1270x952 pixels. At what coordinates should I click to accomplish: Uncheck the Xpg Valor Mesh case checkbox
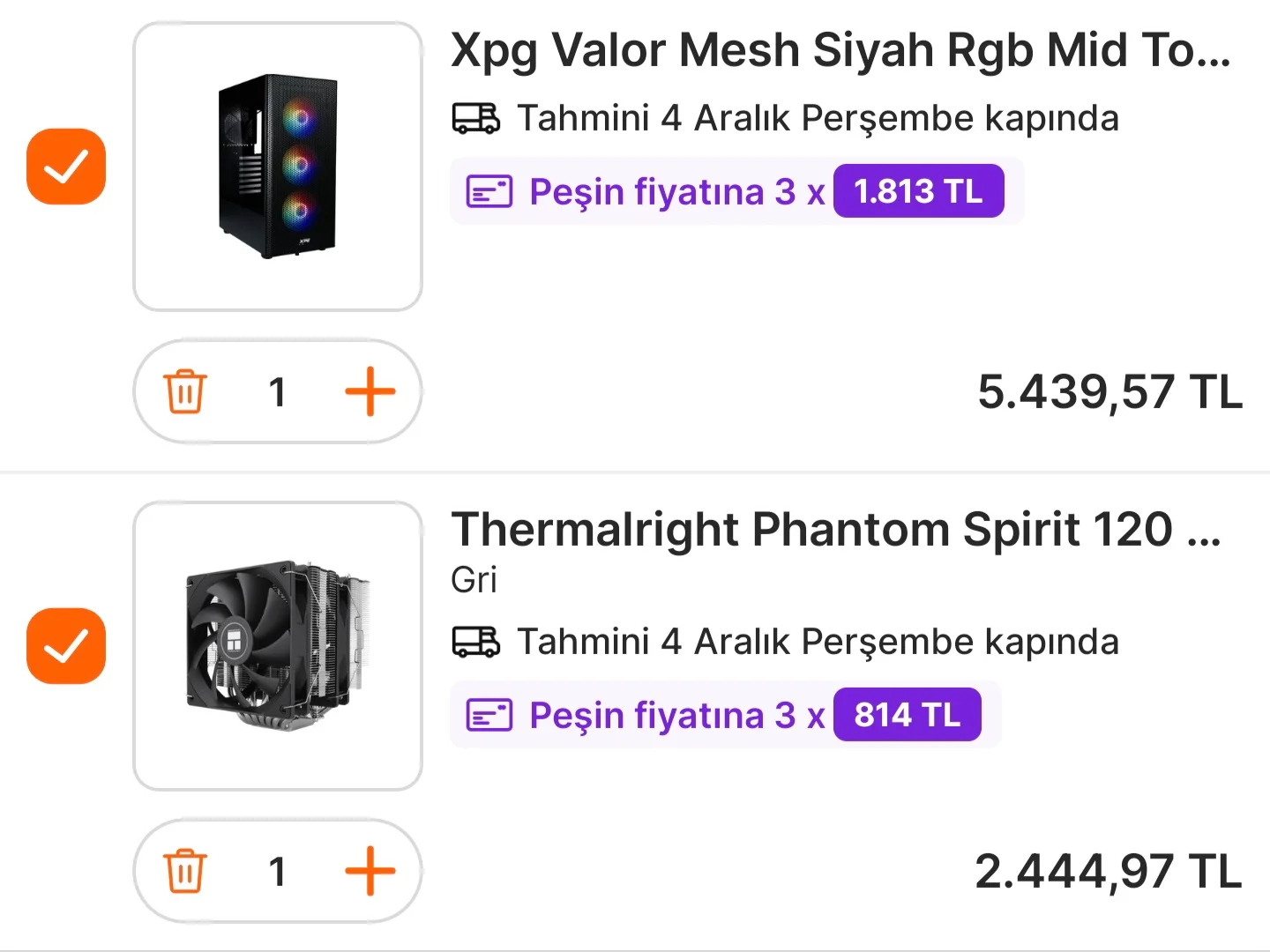click(x=66, y=167)
